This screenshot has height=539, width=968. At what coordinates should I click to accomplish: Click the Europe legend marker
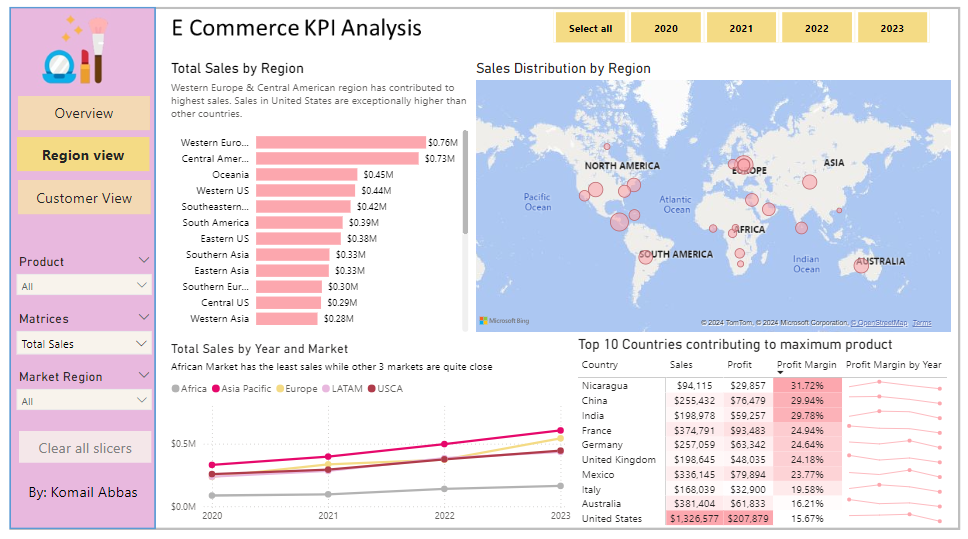point(282,388)
